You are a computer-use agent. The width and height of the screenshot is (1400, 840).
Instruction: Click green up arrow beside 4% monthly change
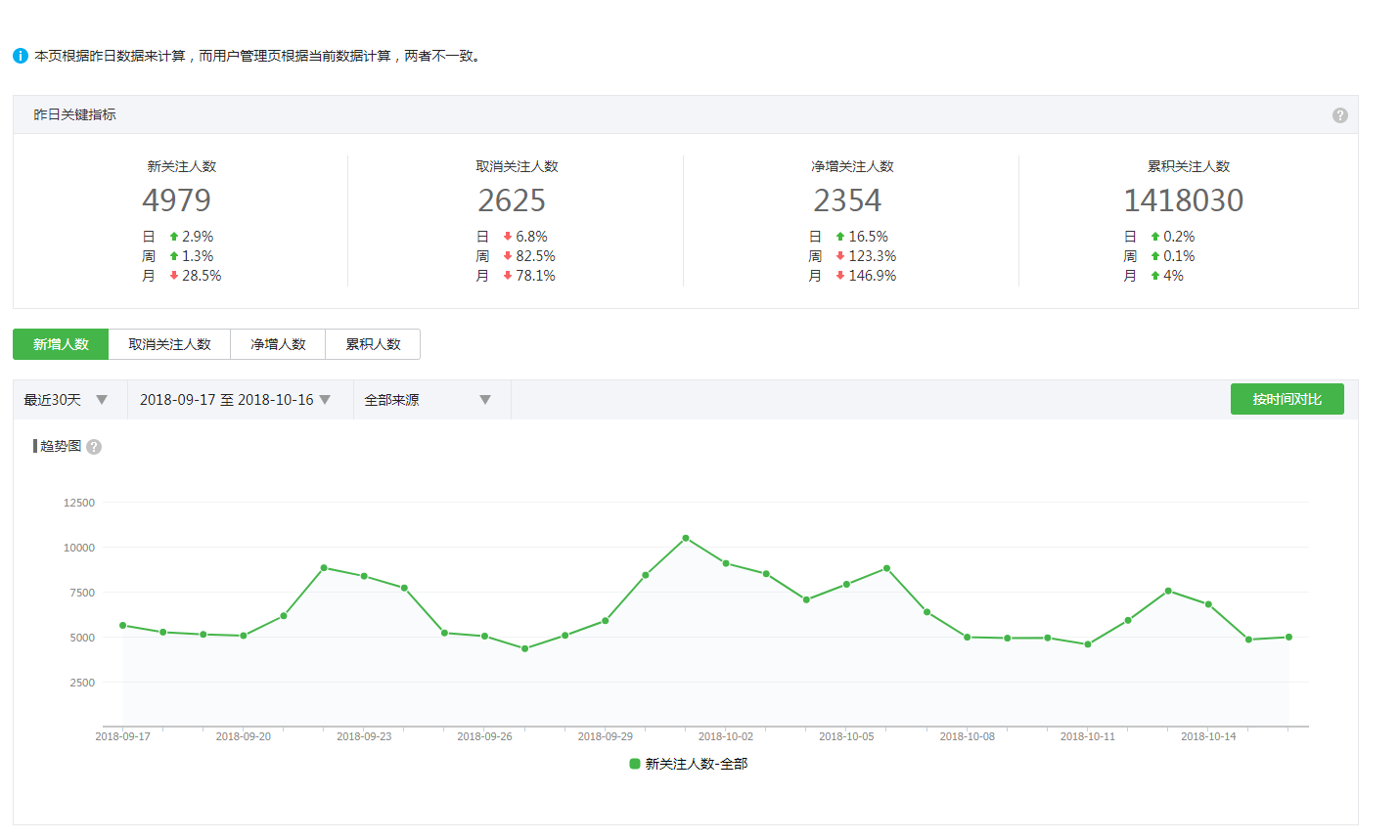pos(1155,276)
